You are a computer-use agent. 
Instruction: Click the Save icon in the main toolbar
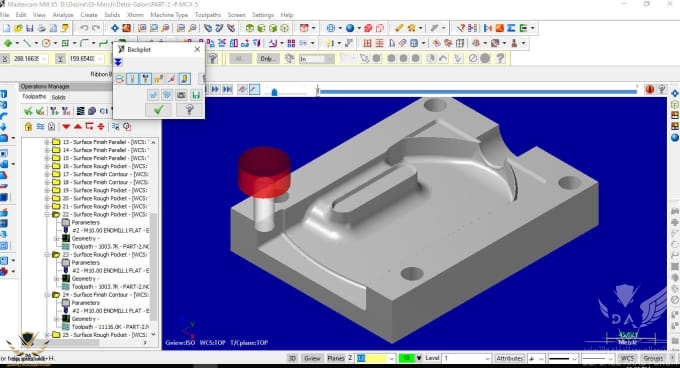pyautogui.click(x=29, y=28)
